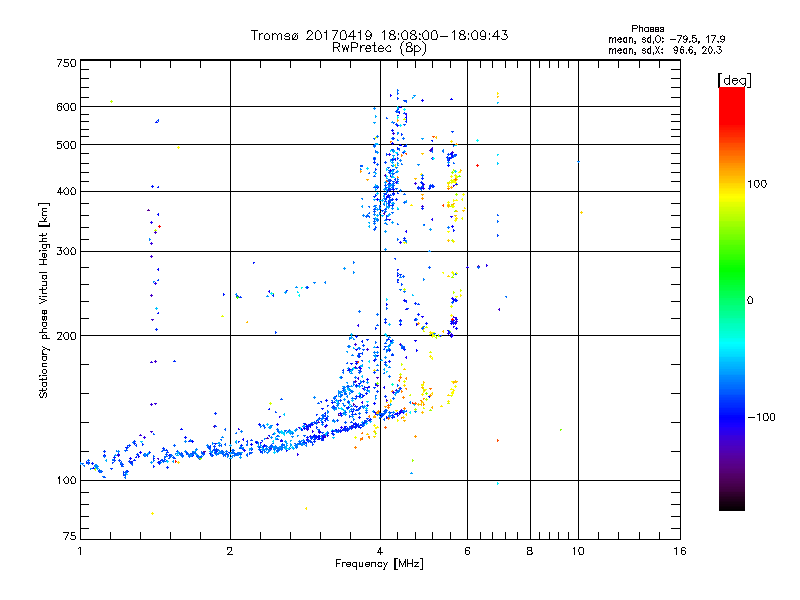
Task: Click the y-axis label '500'
Action: click(x=66, y=145)
